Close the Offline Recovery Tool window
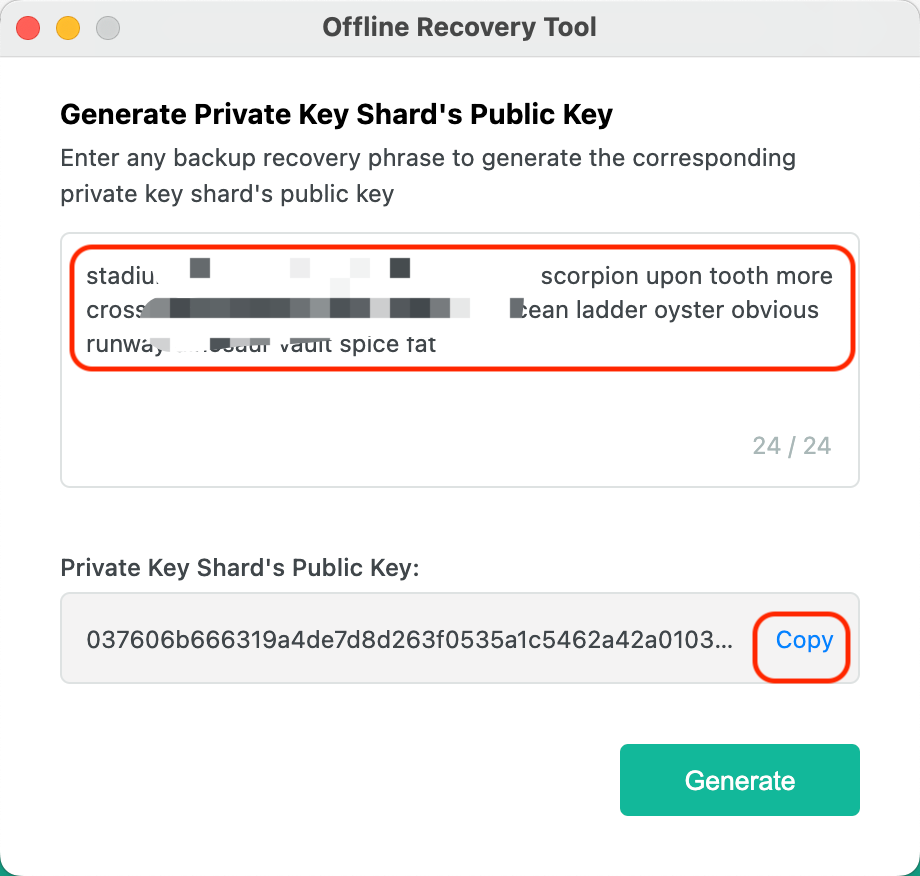This screenshot has height=876, width=920. coord(28,28)
